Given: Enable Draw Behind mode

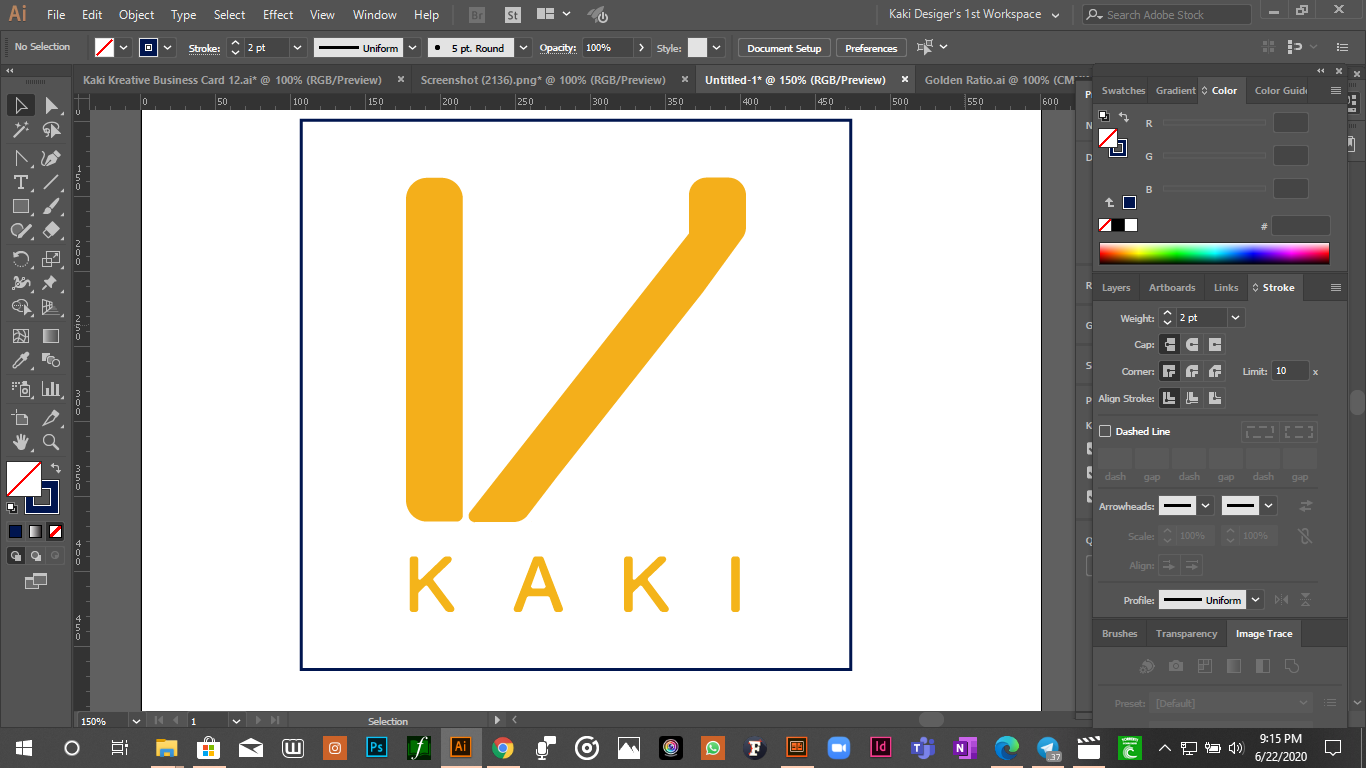Looking at the screenshot, I should [36, 555].
